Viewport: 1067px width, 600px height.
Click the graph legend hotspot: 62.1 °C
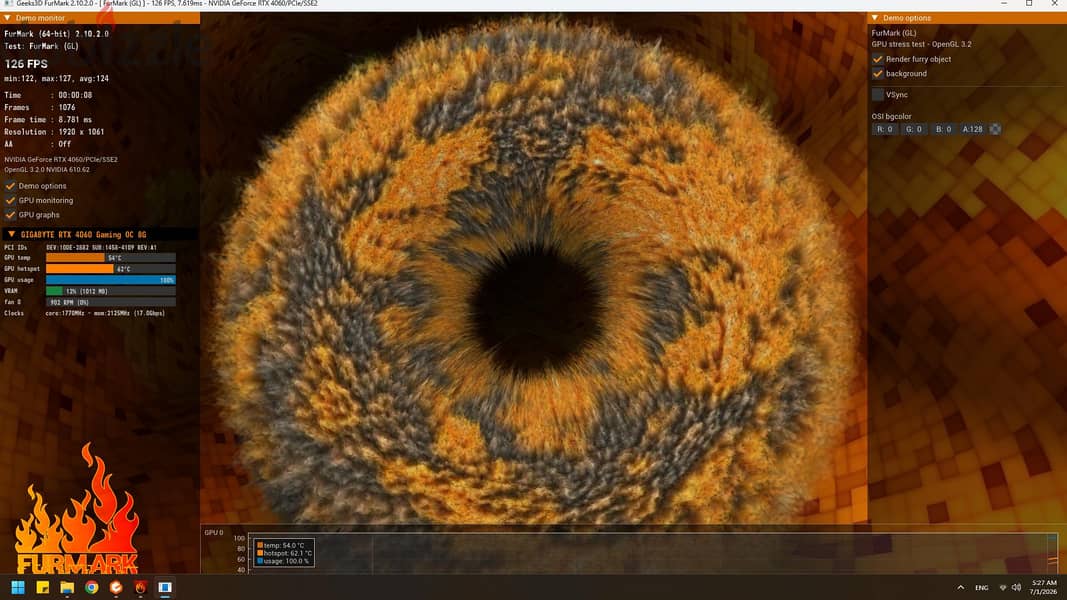pyautogui.click(x=284, y=553)
